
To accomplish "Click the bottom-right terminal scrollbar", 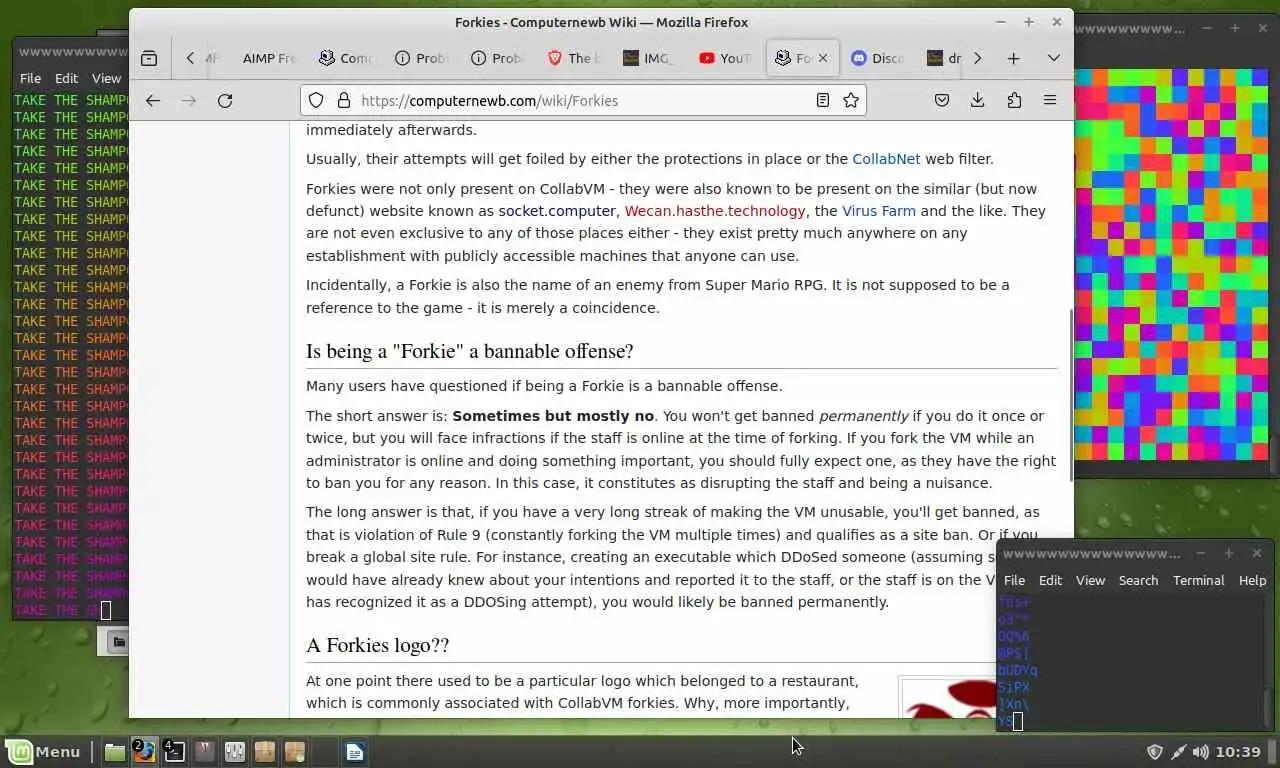I will 1270,708.
